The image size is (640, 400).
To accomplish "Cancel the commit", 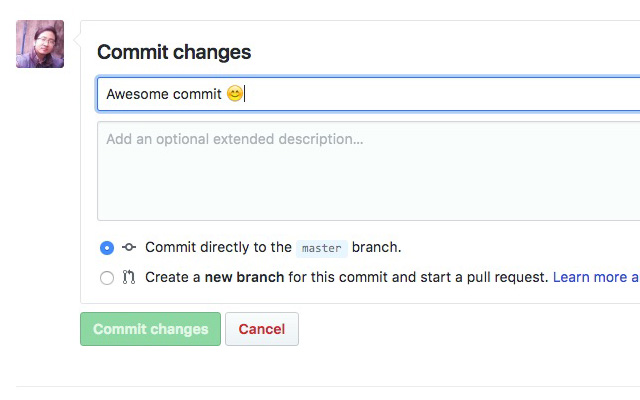I will point(262,329).
